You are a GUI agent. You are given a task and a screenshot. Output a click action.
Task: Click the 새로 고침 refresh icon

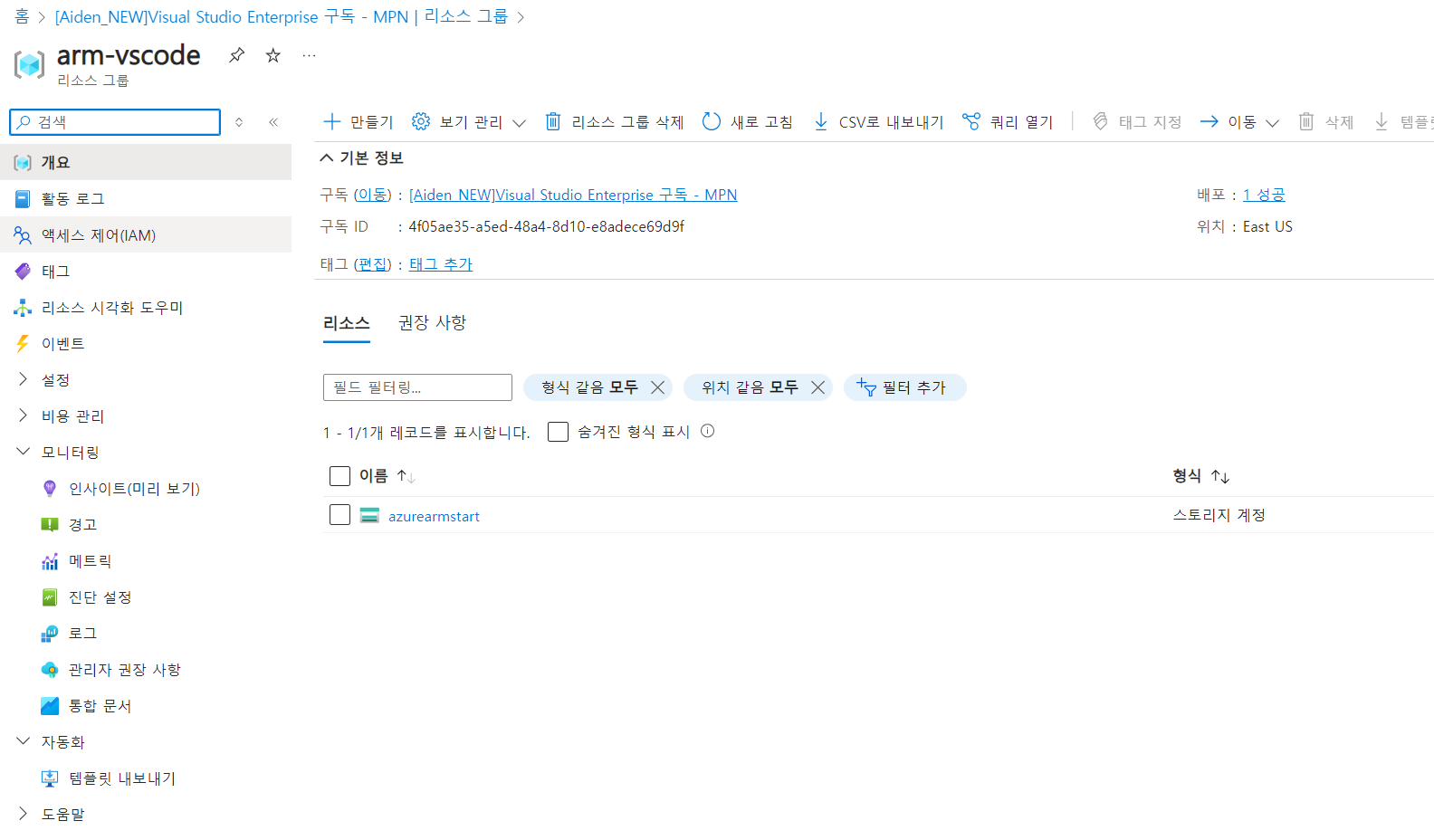click(x=712, y=121)
